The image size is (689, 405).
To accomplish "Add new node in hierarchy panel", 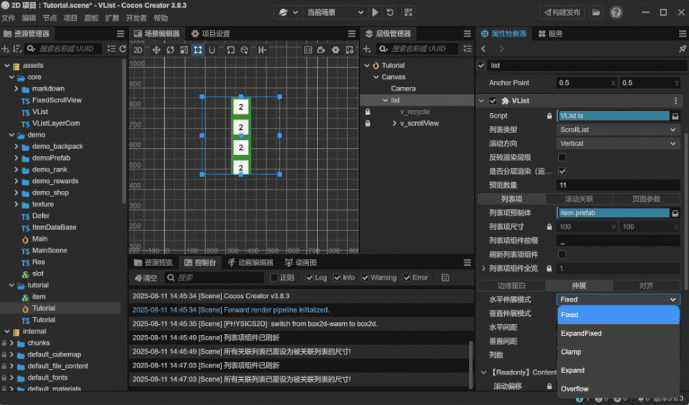I will point(367,49).
